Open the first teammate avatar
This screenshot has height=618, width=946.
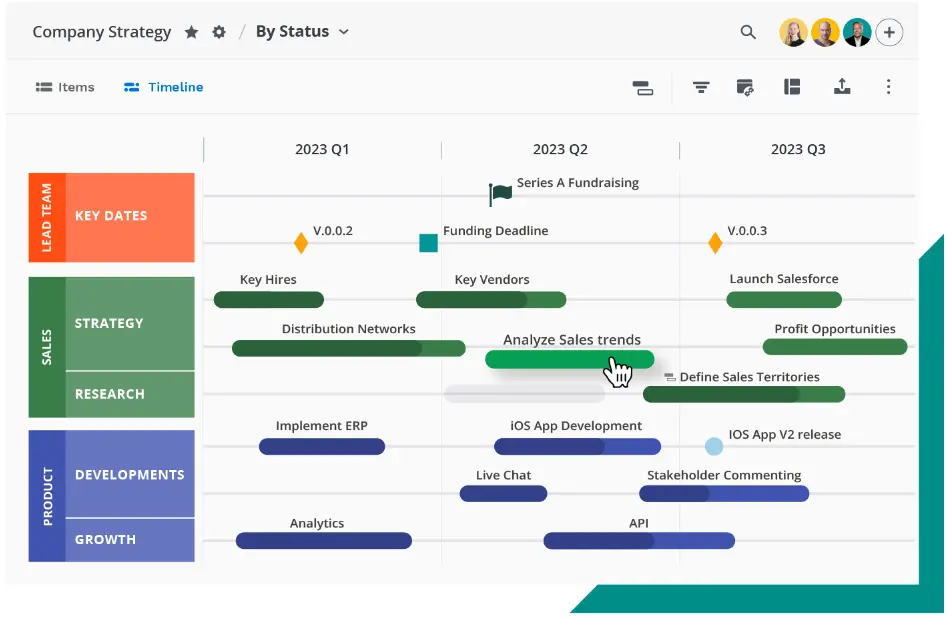coord(793,31)
